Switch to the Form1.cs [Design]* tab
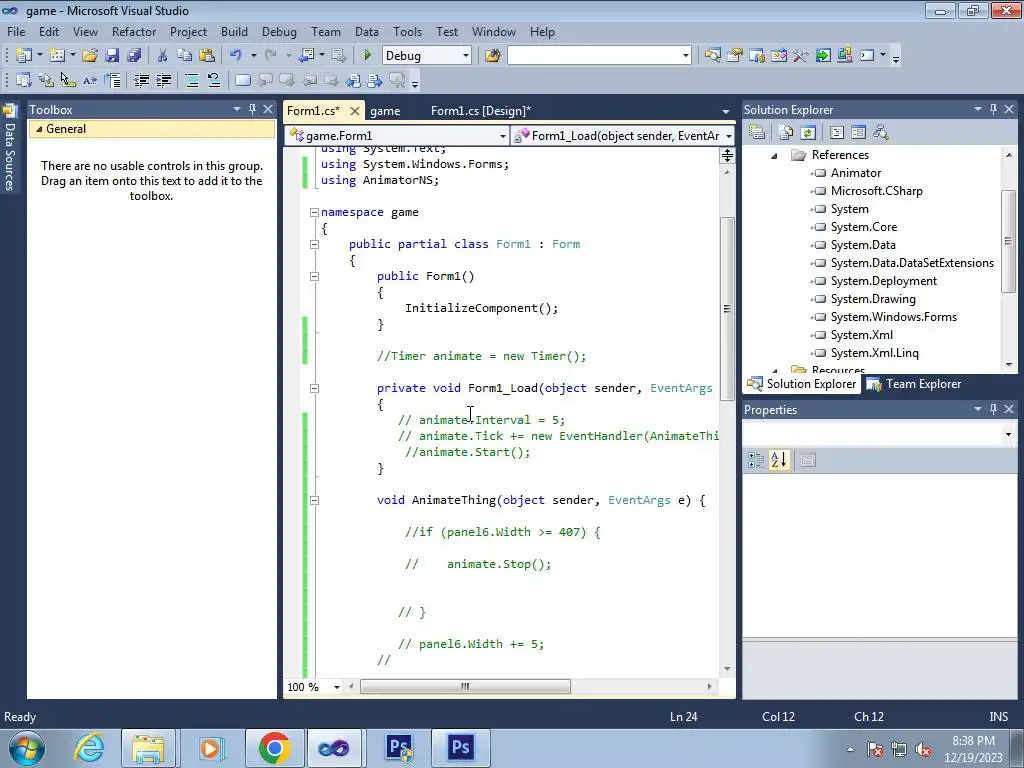Image resolution: width=1024 pixels, height=768 pixels. [x=481, y=111]
